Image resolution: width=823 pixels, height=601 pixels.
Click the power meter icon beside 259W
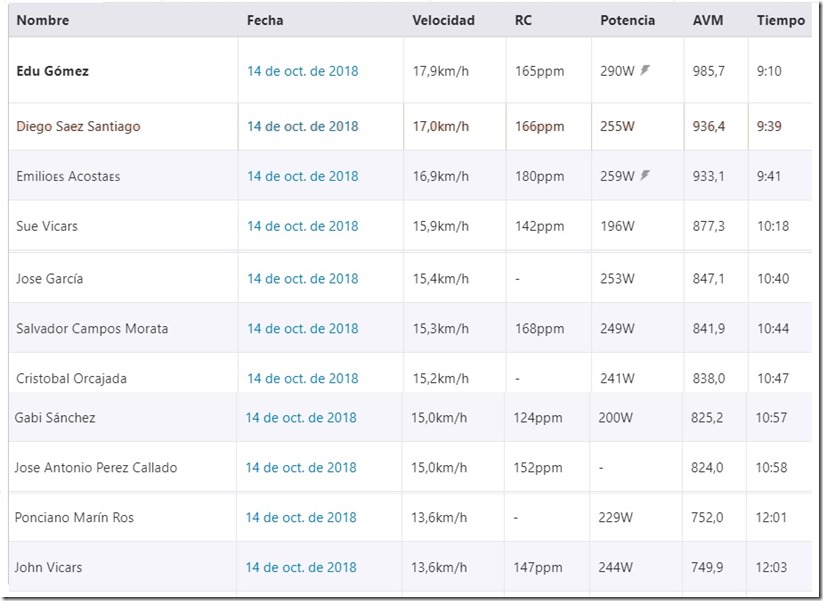pyautogui.click(x=645, y=175)
